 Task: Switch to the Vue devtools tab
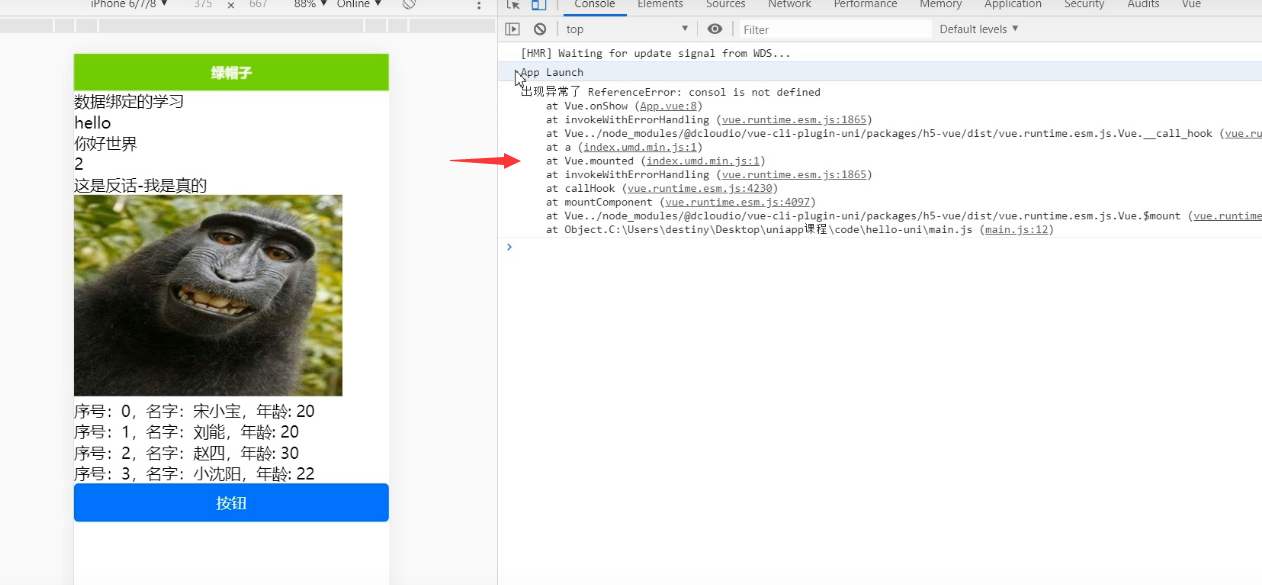[x=1191, y=4]
